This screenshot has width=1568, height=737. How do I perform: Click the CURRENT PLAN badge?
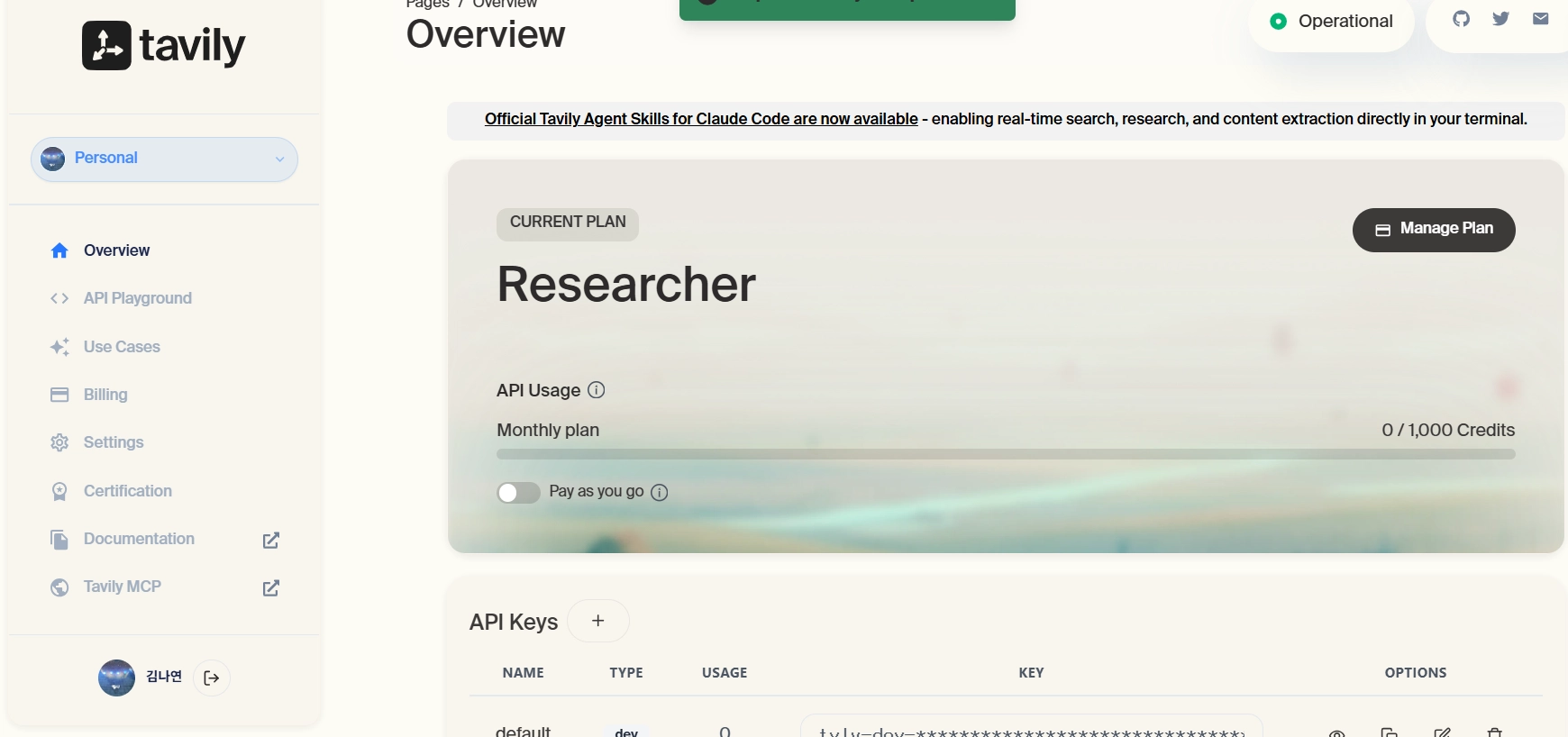pyautogui.click(x=568, y=223)
